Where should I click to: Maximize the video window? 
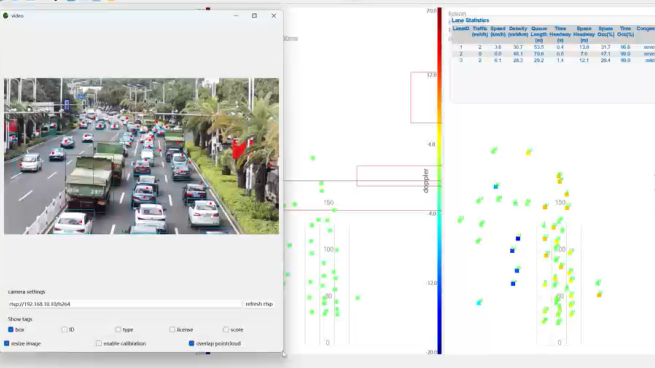254,15
